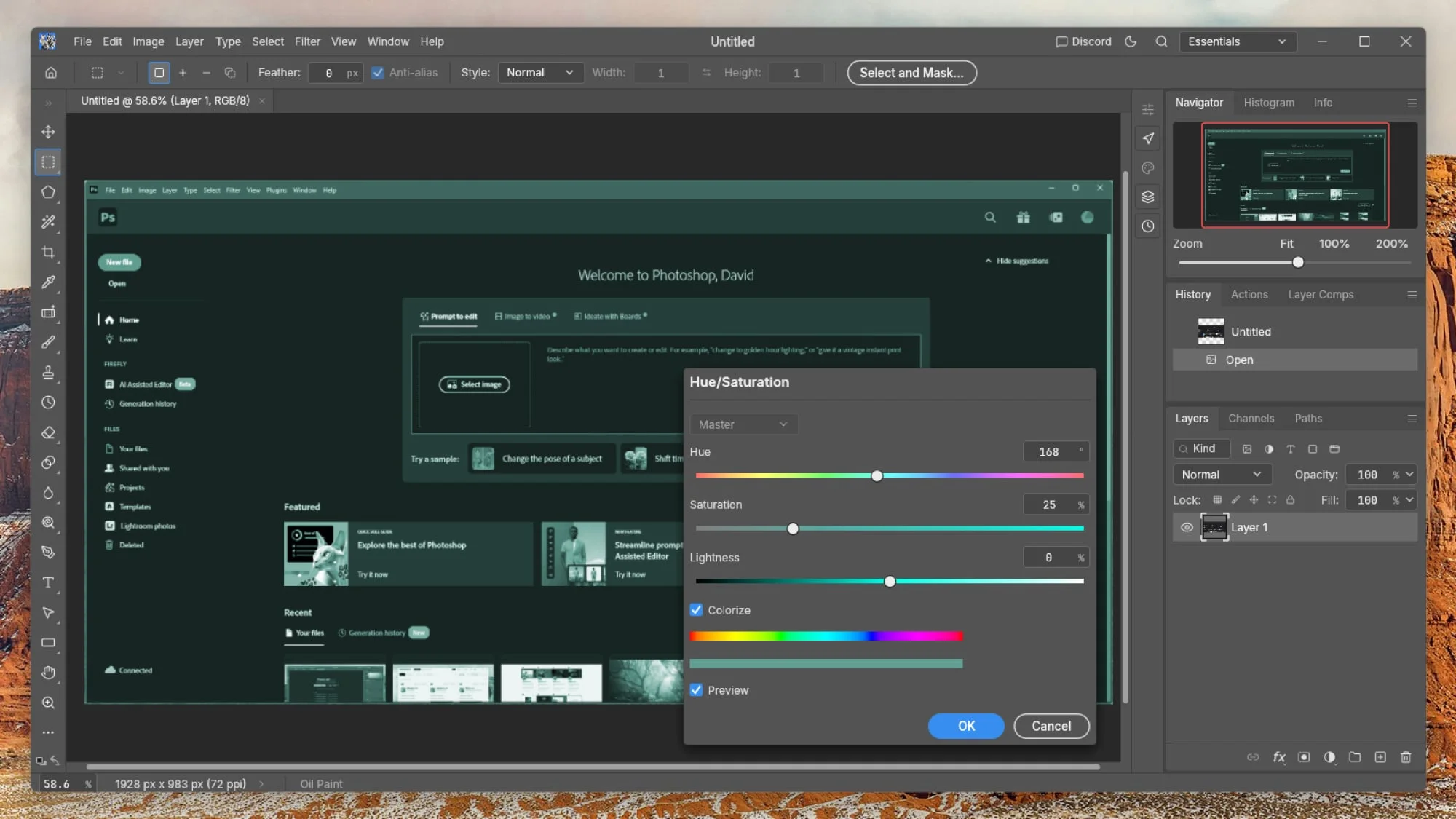Select the Pen tool
1456x819 pixels.
click(x=48, y=553)
